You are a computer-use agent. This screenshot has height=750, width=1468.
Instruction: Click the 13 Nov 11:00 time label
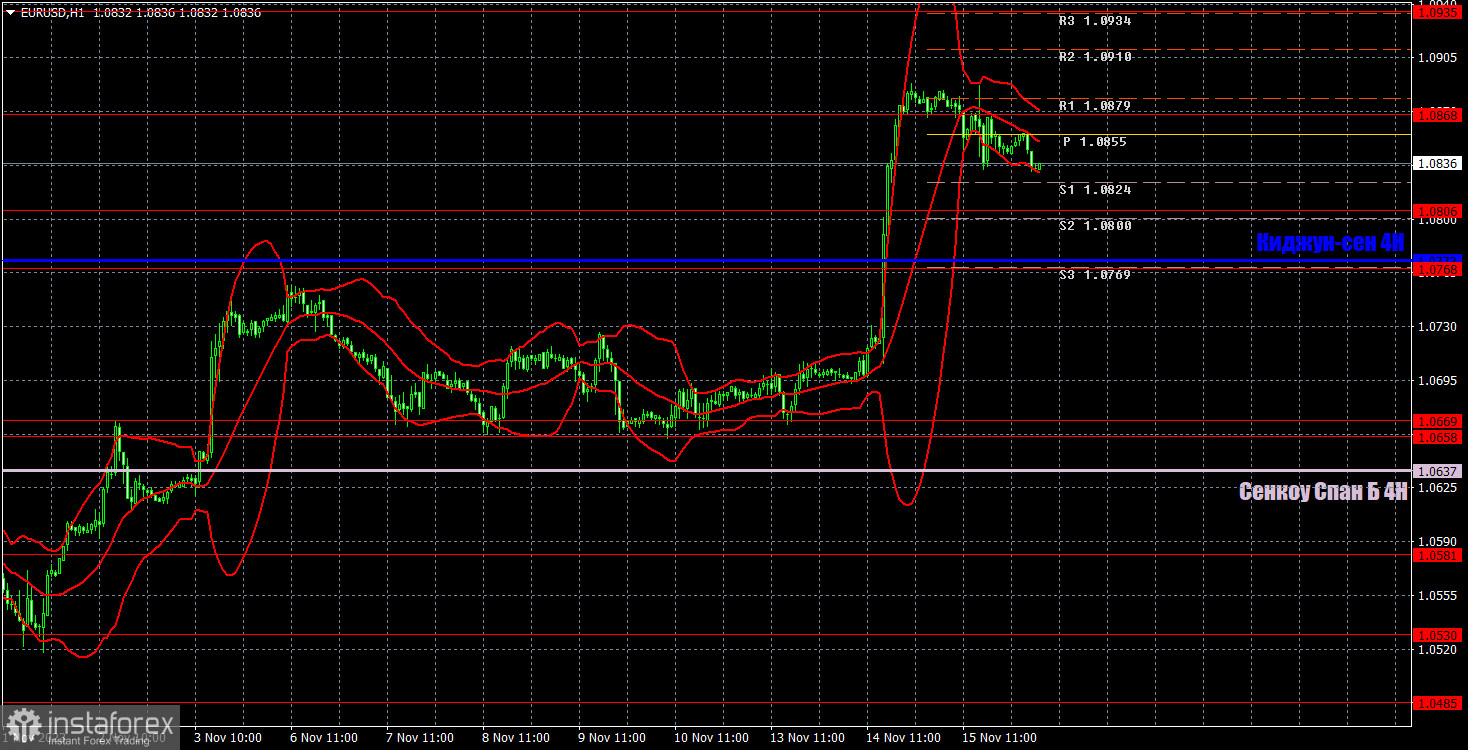pos(807,738)
